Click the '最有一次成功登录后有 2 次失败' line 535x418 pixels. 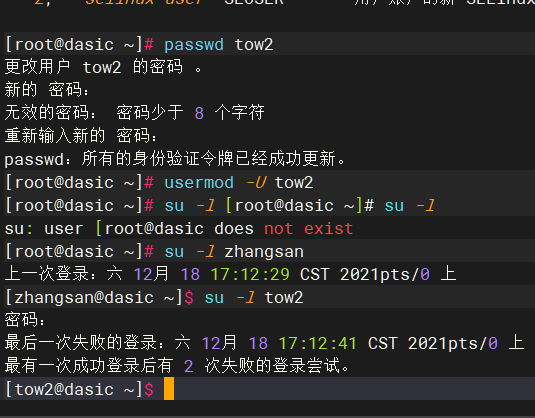point(177,366)
